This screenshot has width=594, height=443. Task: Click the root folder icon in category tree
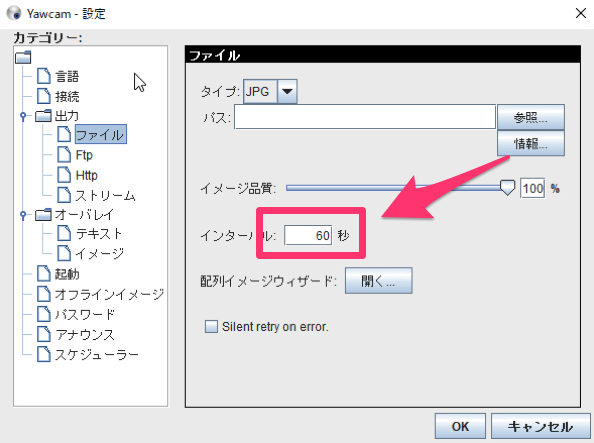23,57
